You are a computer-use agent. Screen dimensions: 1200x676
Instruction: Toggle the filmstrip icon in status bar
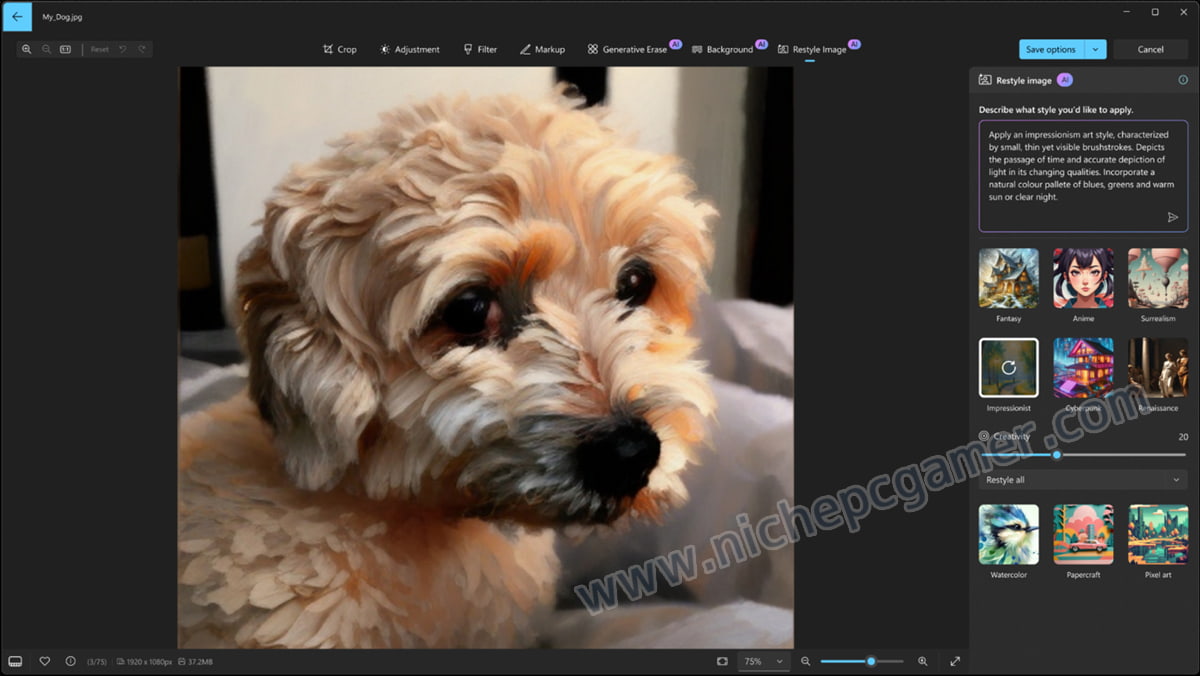tap(15, 661)
